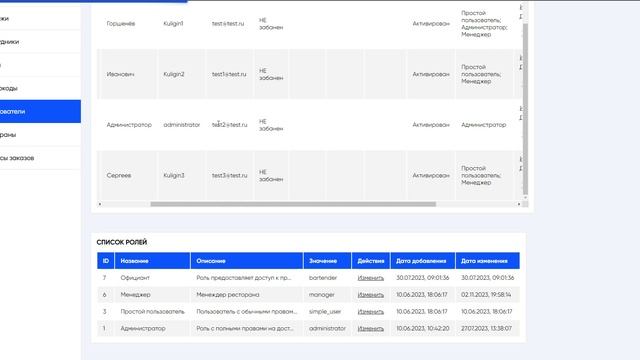Click the users table vertical scrollbar thumb
This screenshot has width=640, height=360.
click(525, 109)
